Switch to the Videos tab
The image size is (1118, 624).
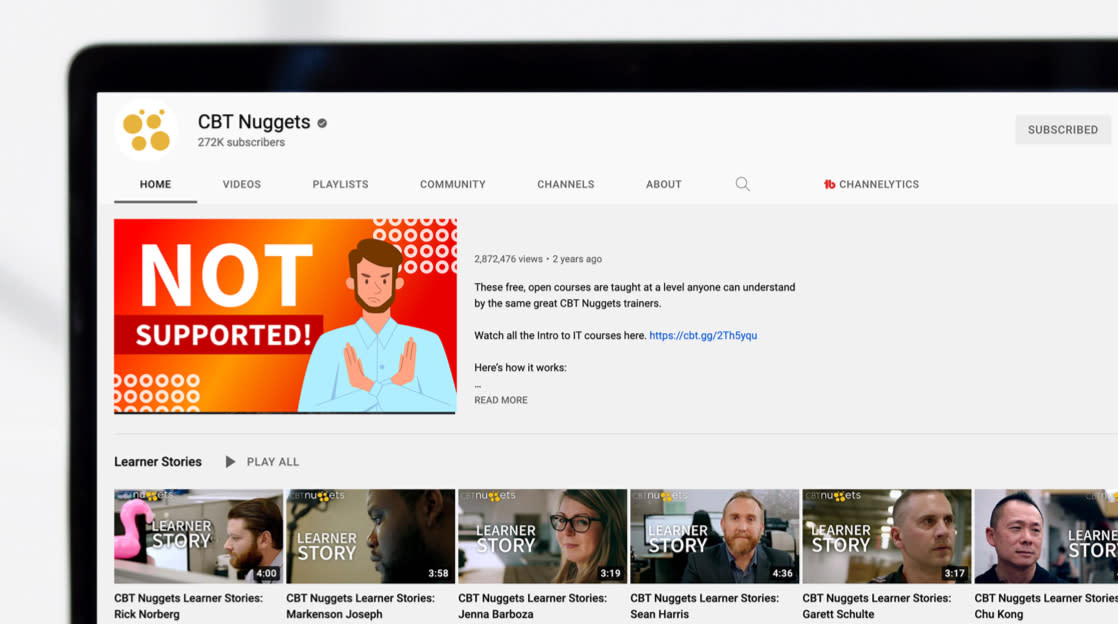(242, 184)
